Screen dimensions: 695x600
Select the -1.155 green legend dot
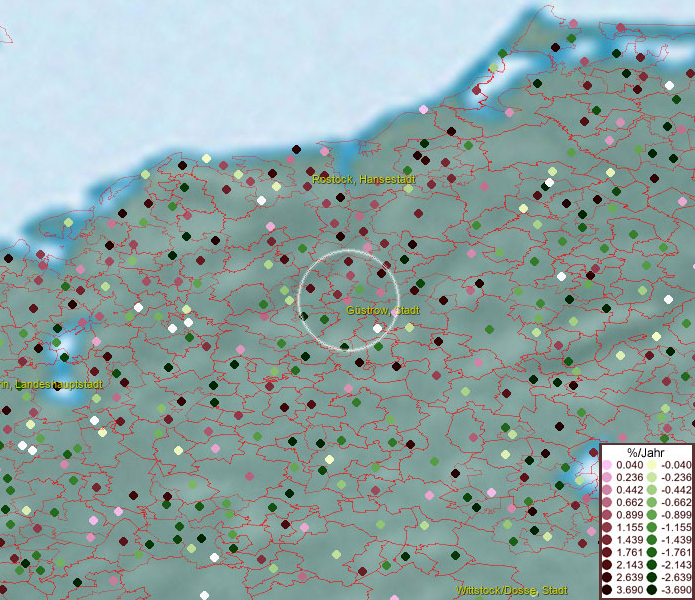click(x=651, y=528)
